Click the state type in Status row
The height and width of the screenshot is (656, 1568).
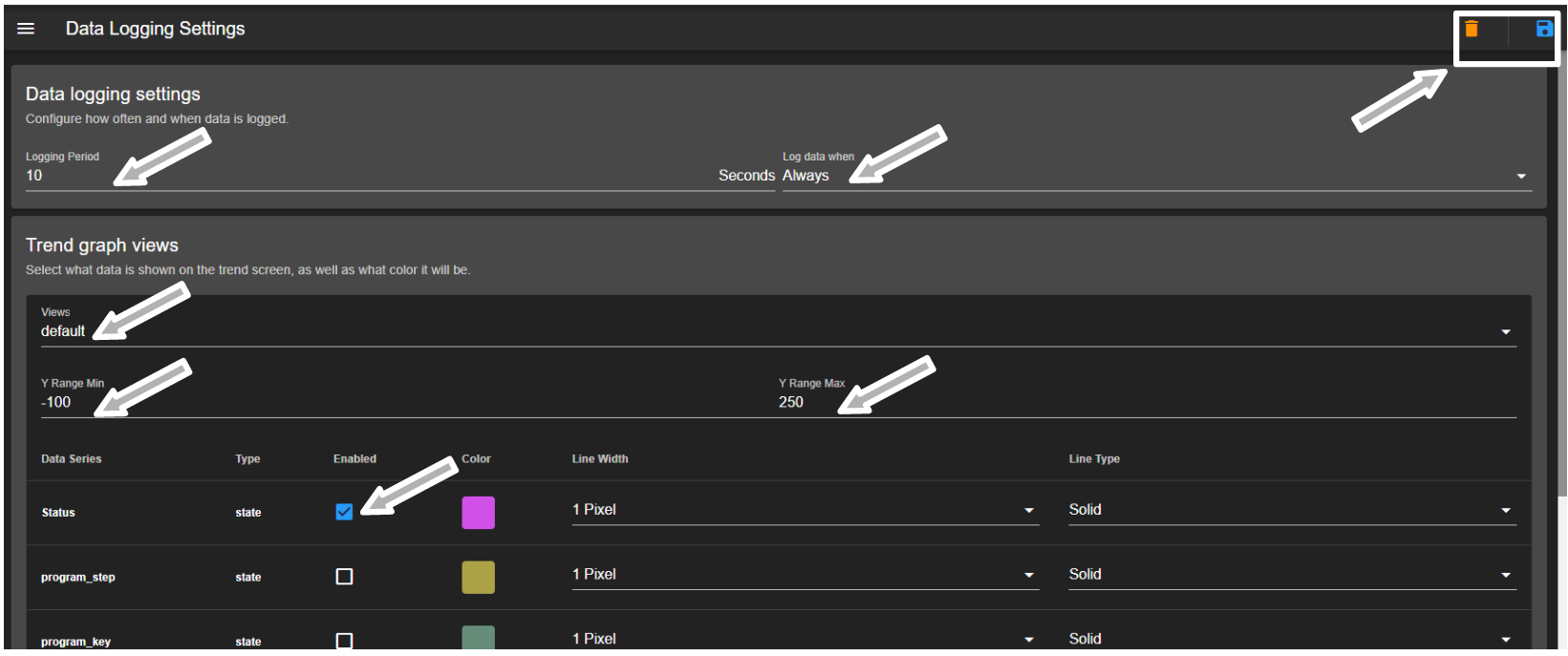(248, 513)
